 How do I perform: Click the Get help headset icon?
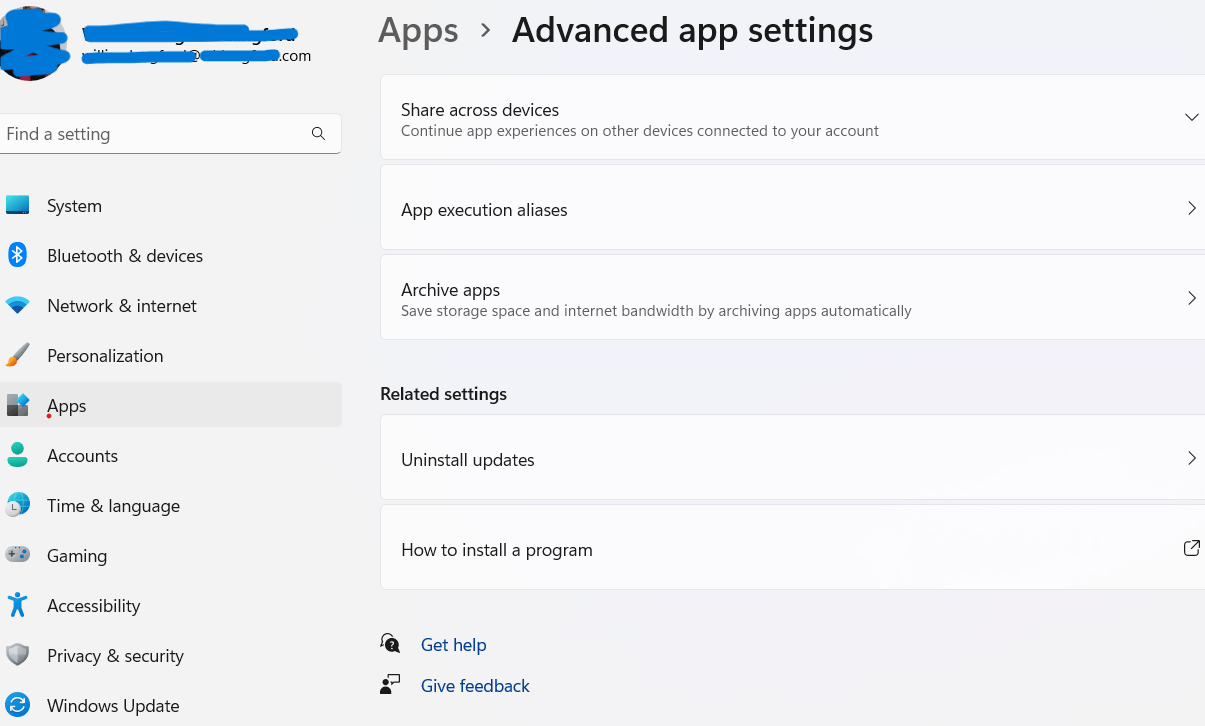390,644
